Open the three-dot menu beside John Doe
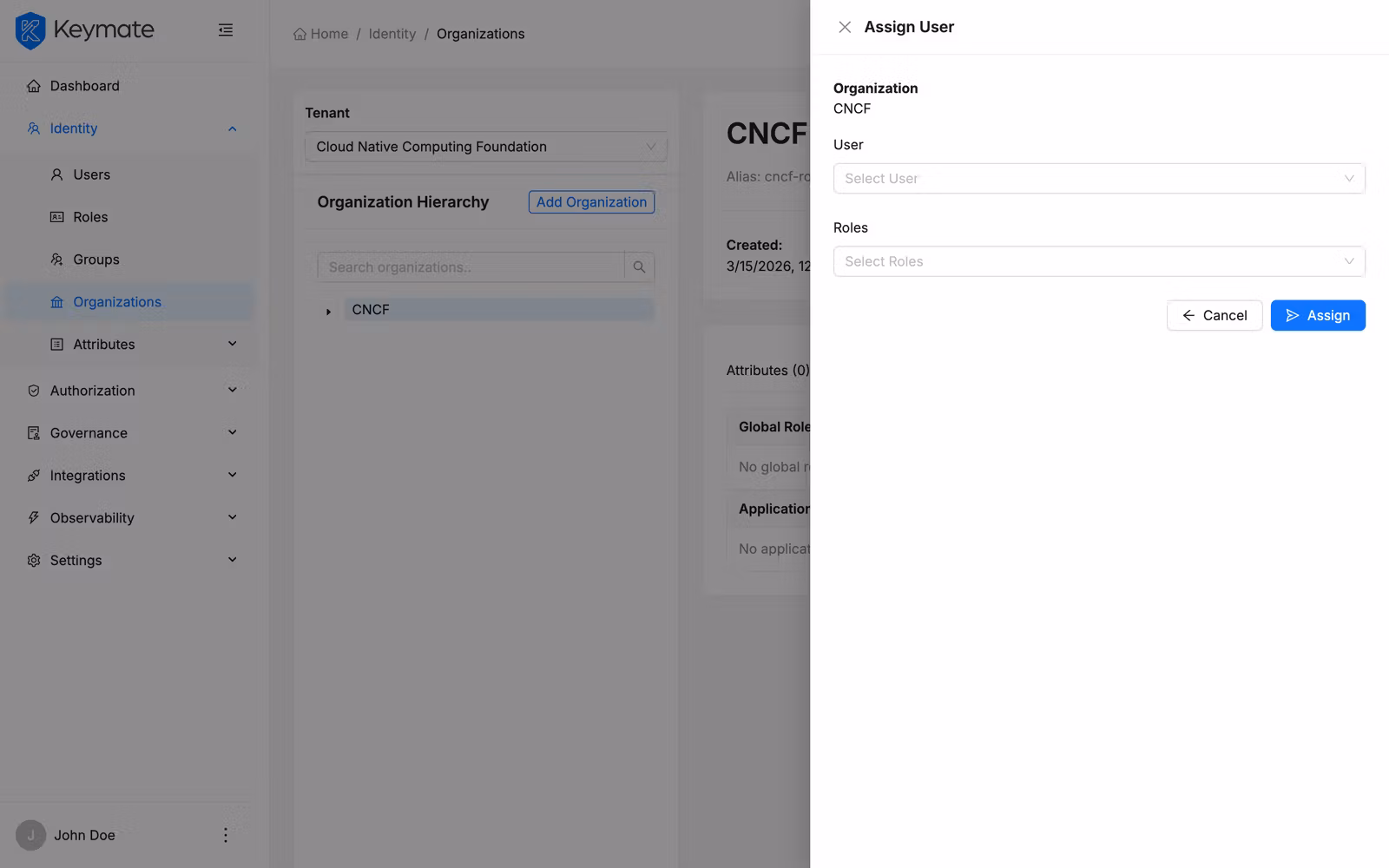This screenshot has height=868, width=1389. pyautogui.click(x=225, y=834)
